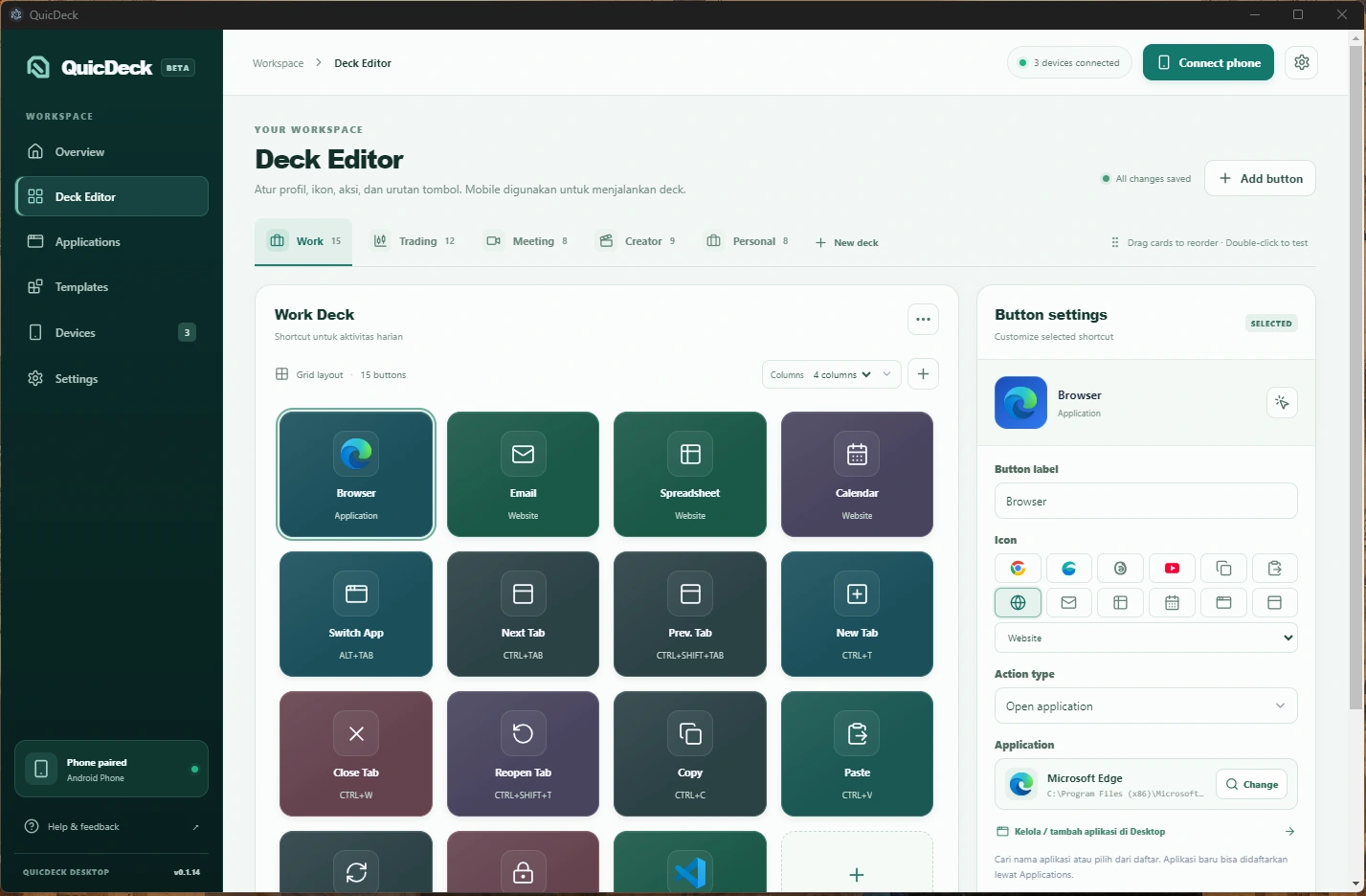
Task: Pick the envelope icon in the Icon picker
Action: coord(1069,603)
